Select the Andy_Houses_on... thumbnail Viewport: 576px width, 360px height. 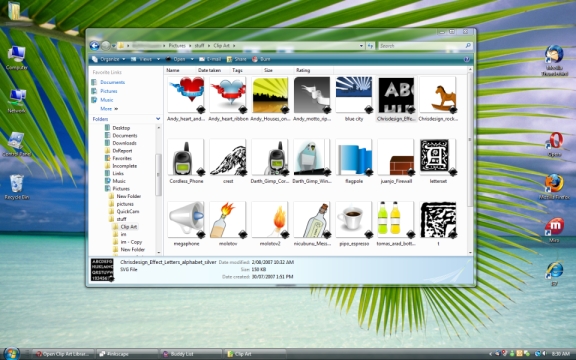click(270, 95)
